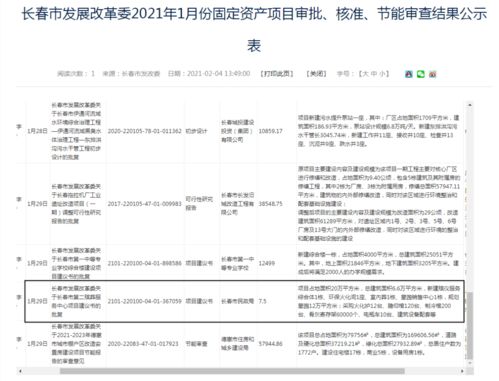Click the amount cell 7.5
499x381 pixels.
click(262, 301)
